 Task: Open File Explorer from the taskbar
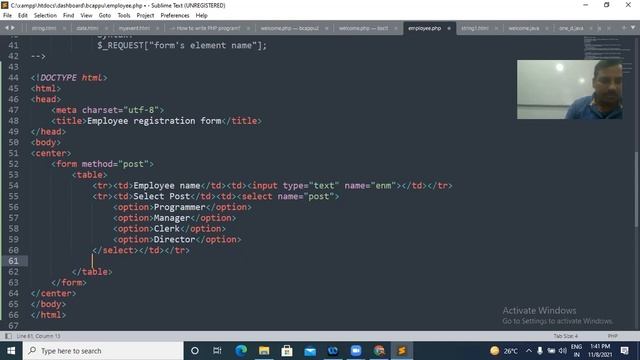(x=264, y=351)
